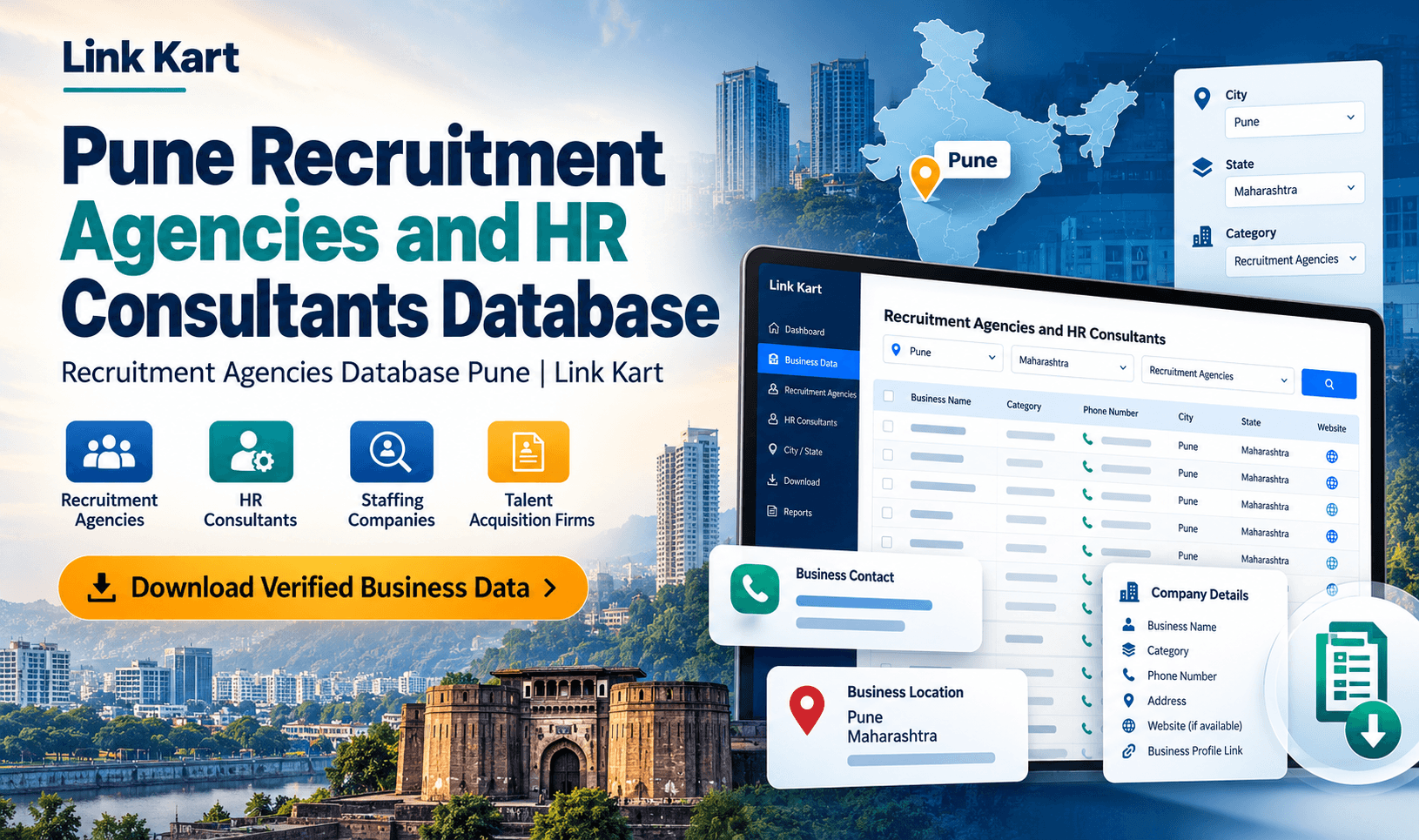Select Business Data in the tablet sidebar
The width and height of the screenshot is (1419, 840).
(x=809, y=360)
